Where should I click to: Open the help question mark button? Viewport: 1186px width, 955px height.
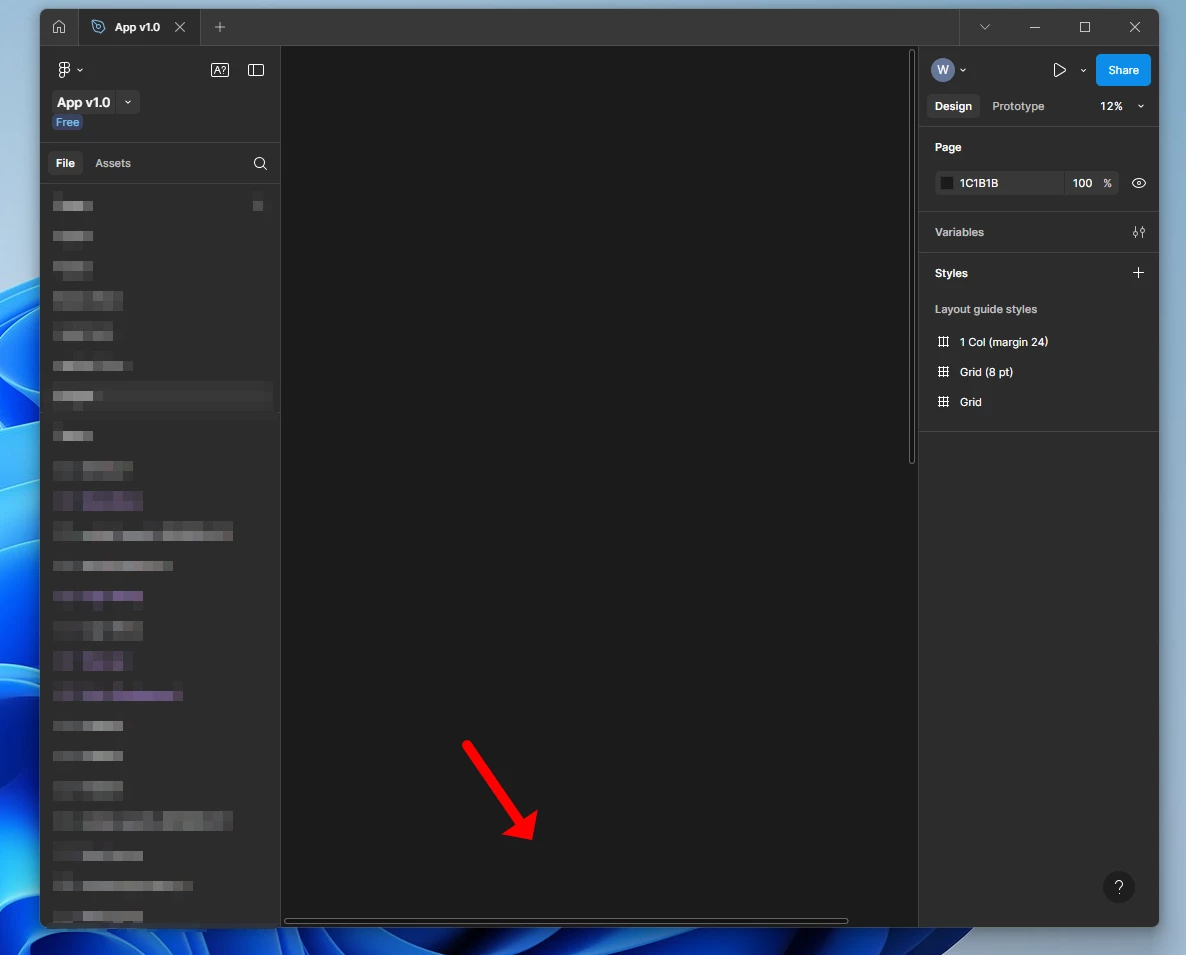[x=1119, y=887]
